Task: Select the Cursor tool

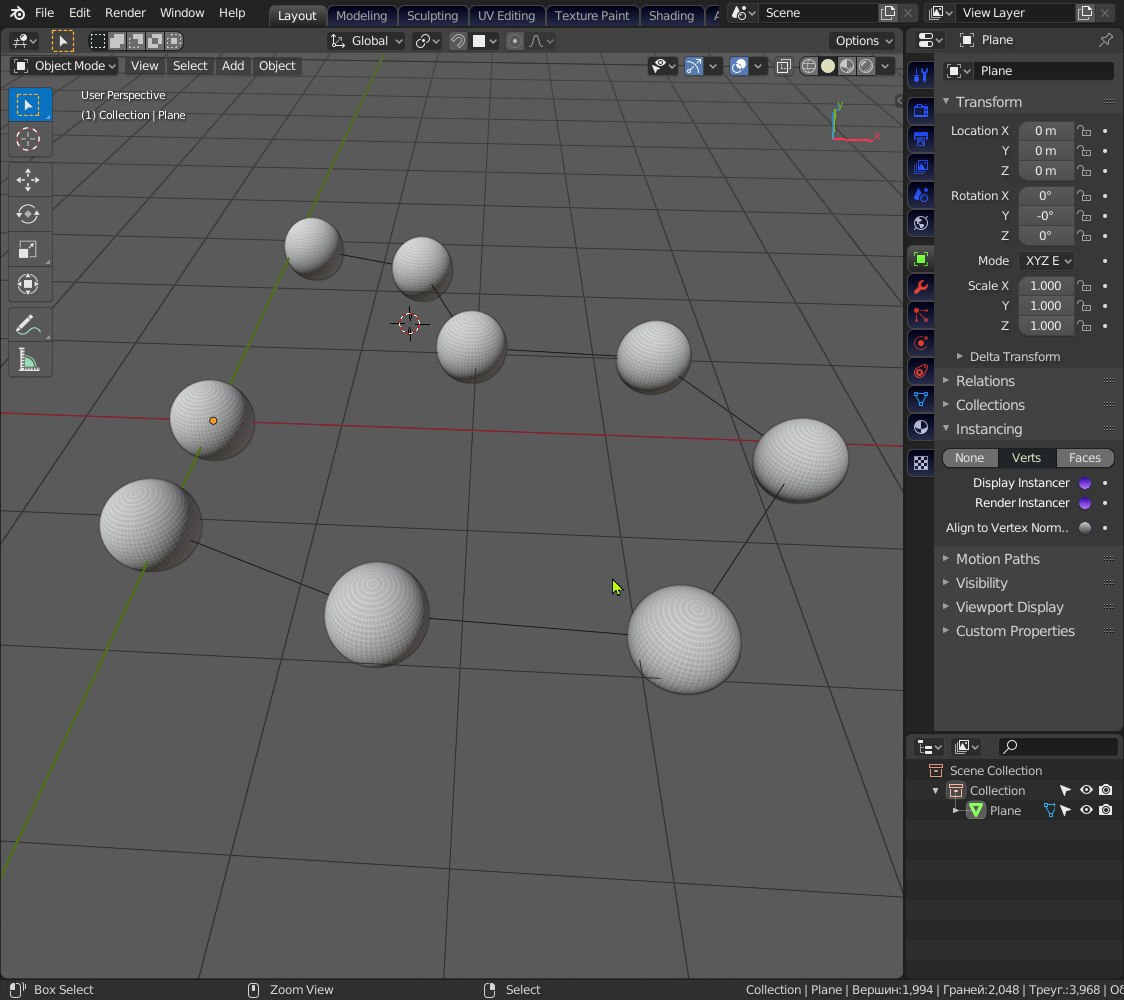Action: [x=29, y=139]
